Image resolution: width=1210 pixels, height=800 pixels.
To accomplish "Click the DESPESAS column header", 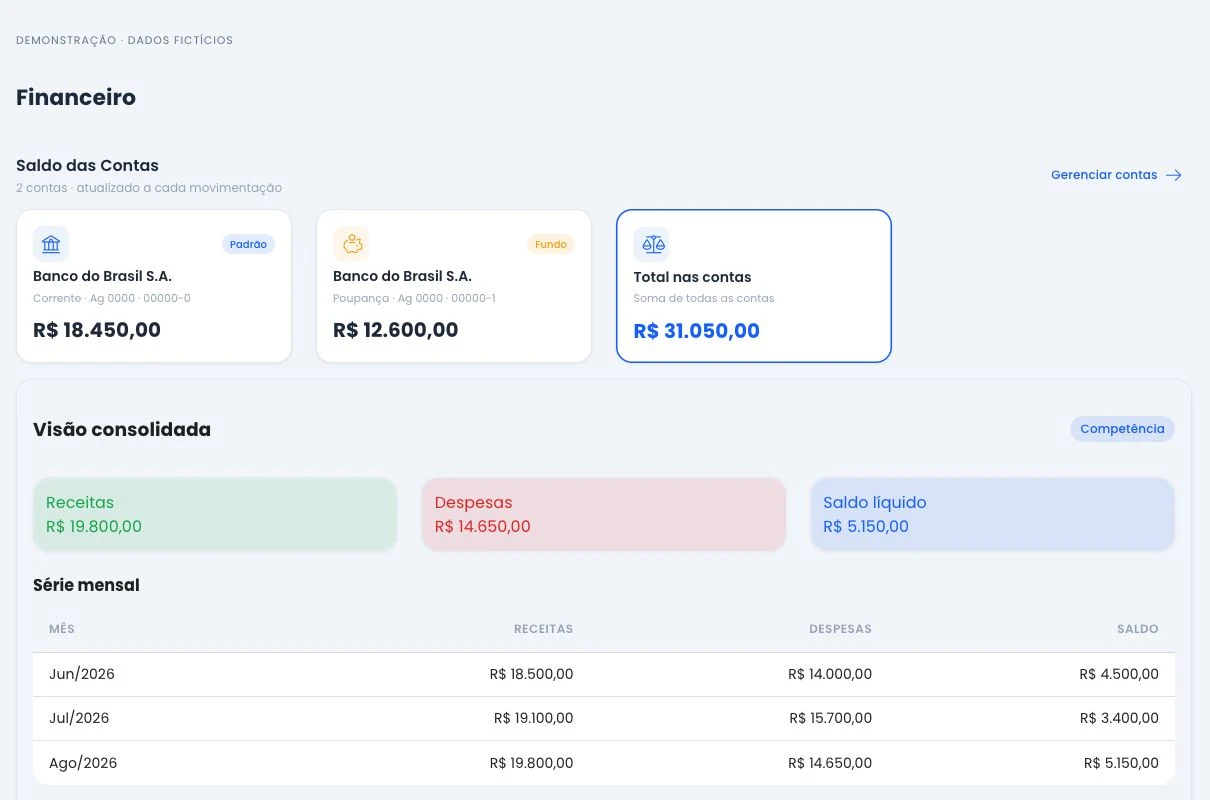I will 840,629.
